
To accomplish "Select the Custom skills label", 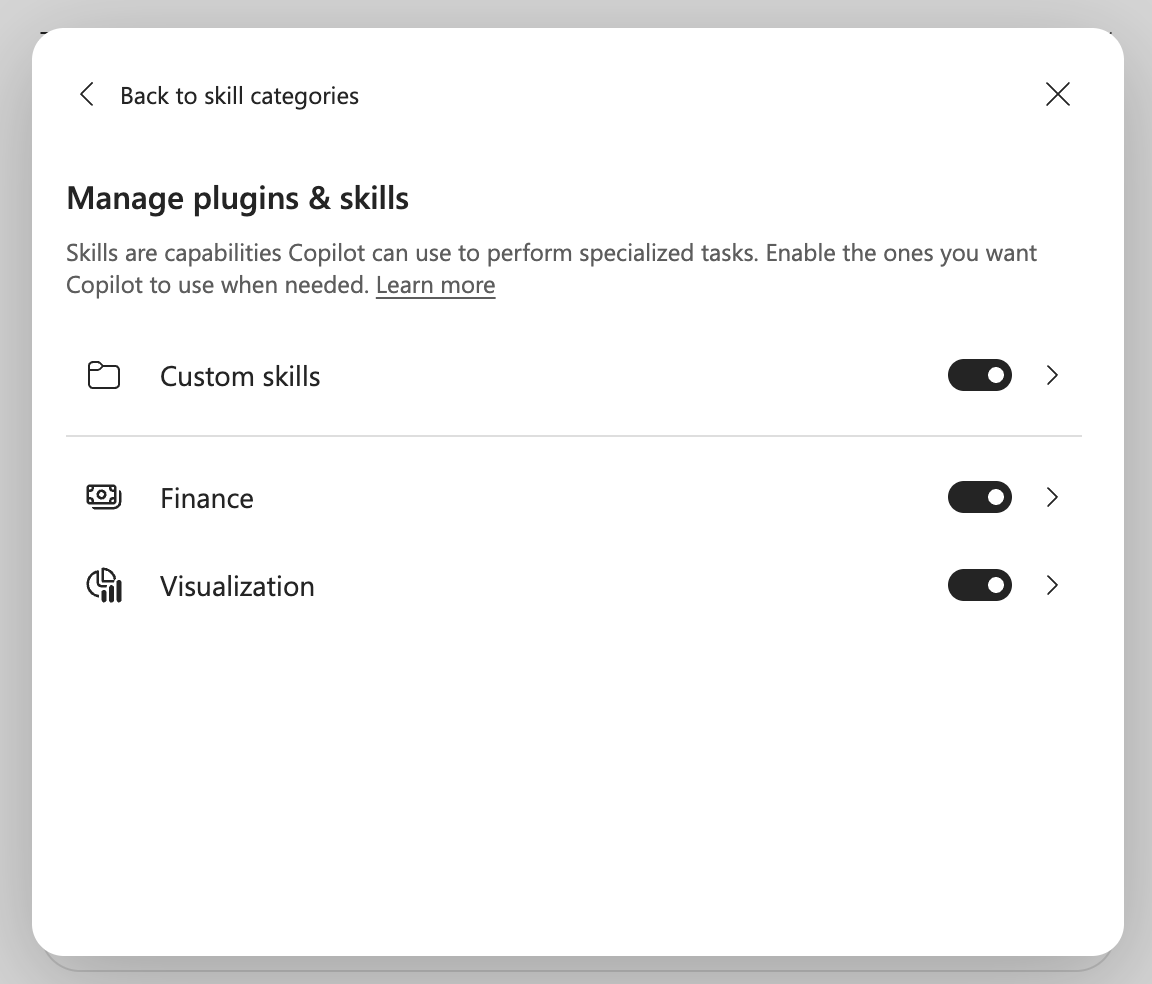I will 240,376.
